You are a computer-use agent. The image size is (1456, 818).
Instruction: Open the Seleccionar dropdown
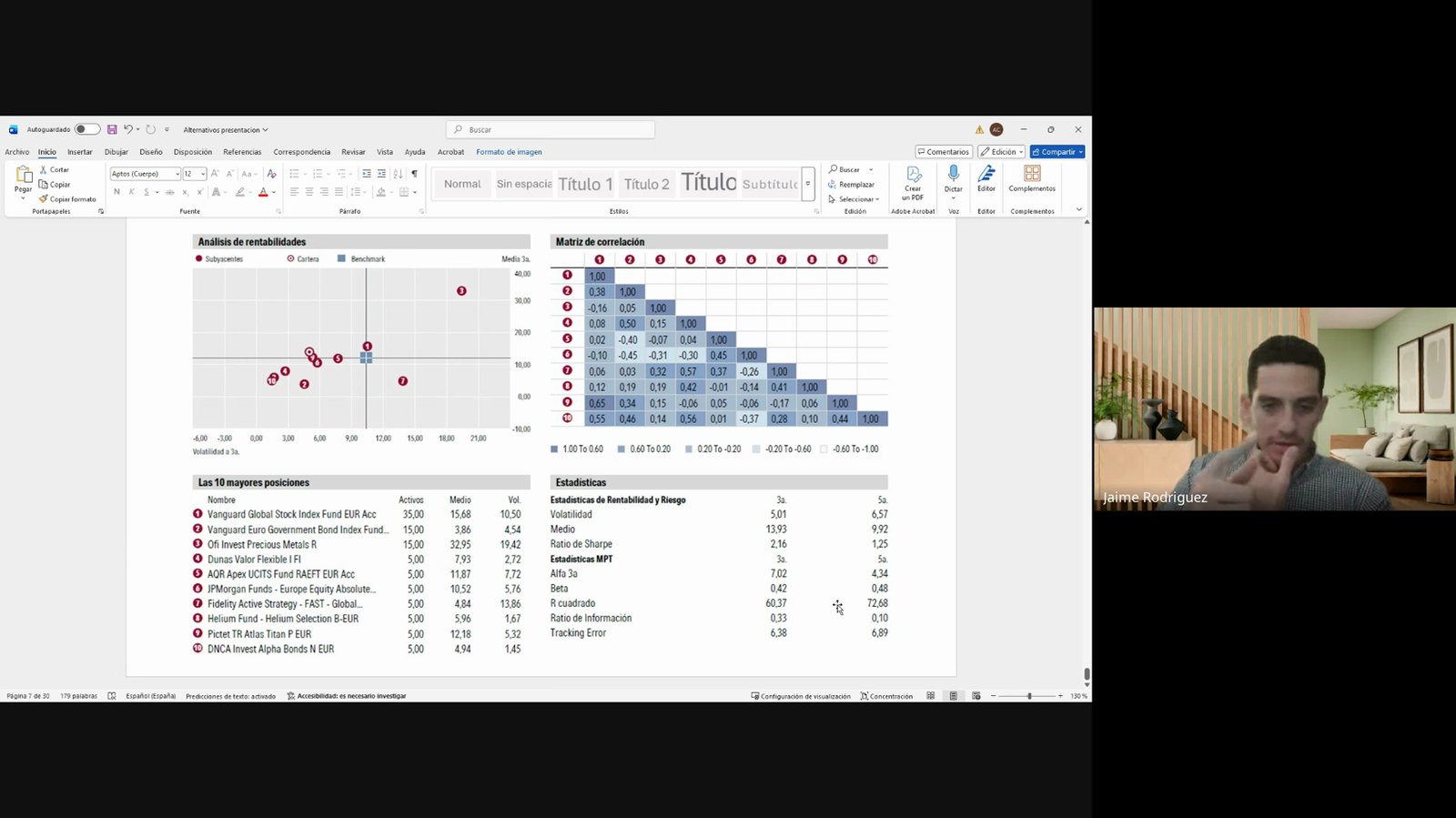click(x=854, y=199)
